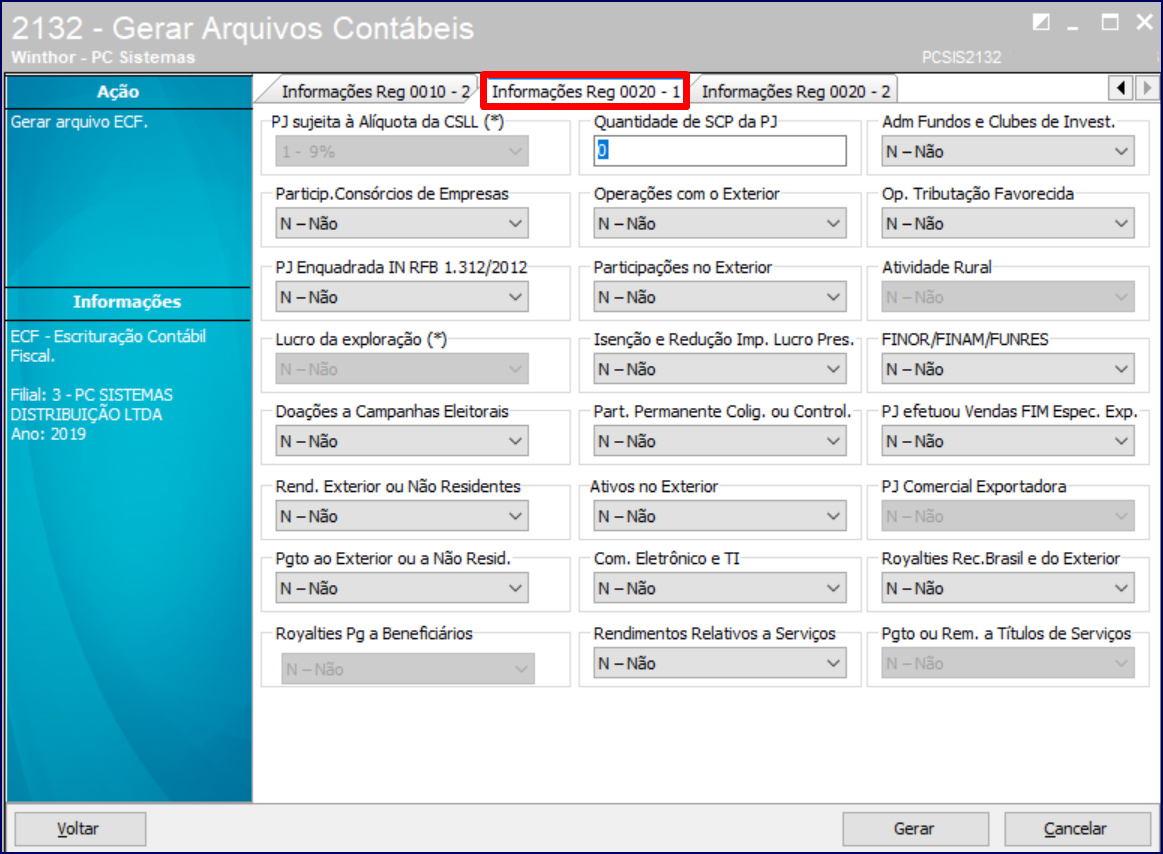
Task: Open Rendimentos Relativos a Serviços dropdown
Action: click(719, 663)
